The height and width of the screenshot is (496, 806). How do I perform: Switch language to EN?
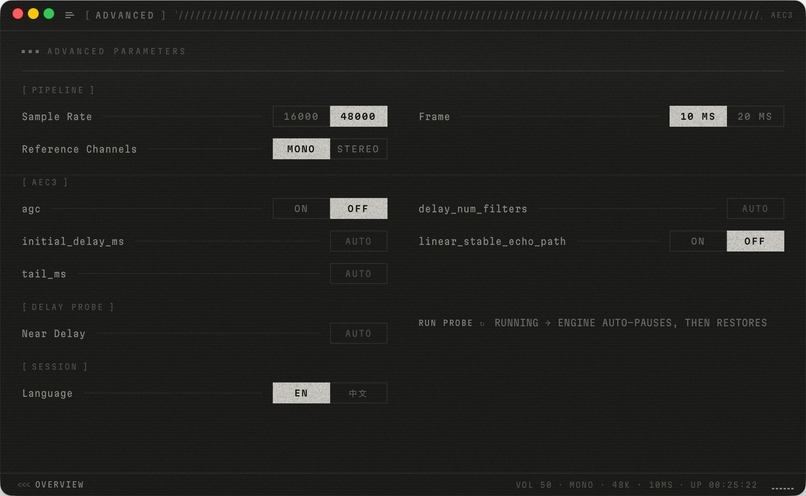point(301,393)
